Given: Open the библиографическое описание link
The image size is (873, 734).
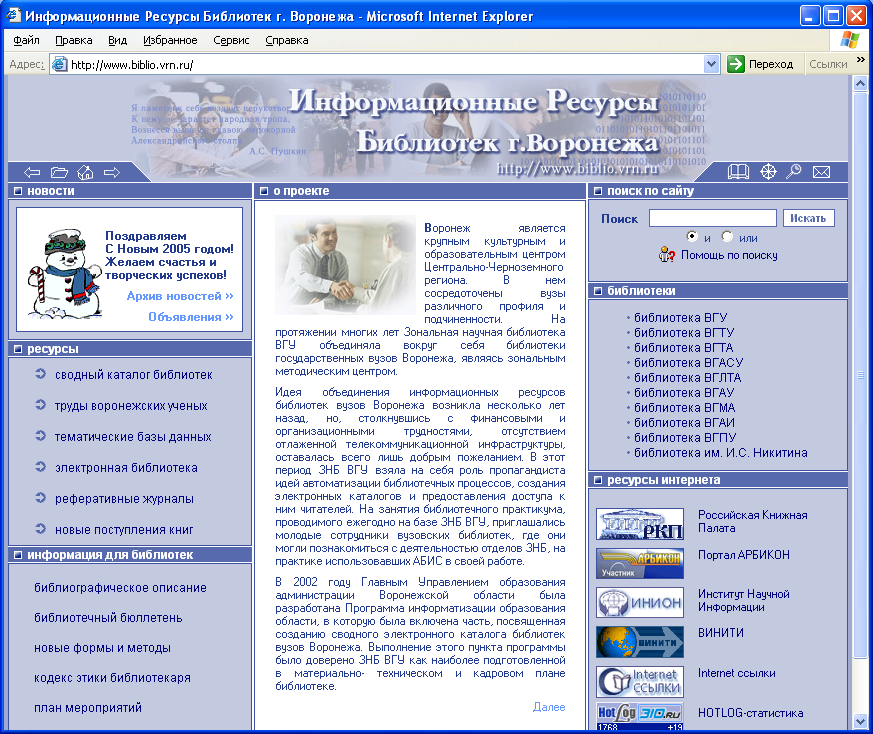Looking at the screenshot, I should click(x=120, y=588).
